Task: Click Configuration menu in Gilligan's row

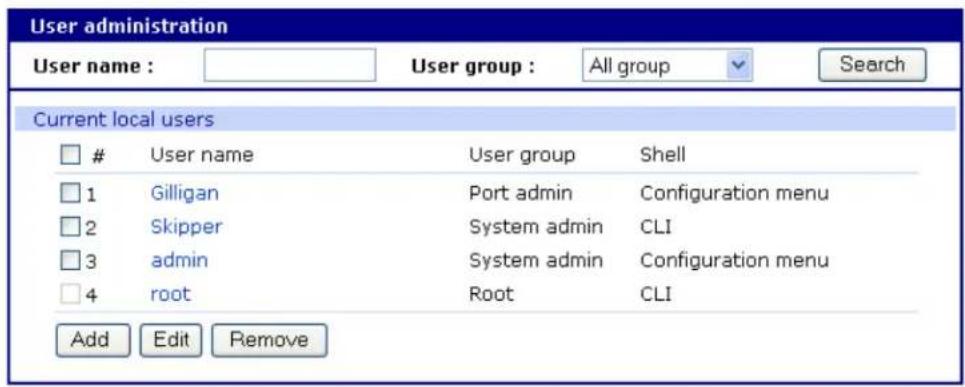Action: (x=734, y=194)
